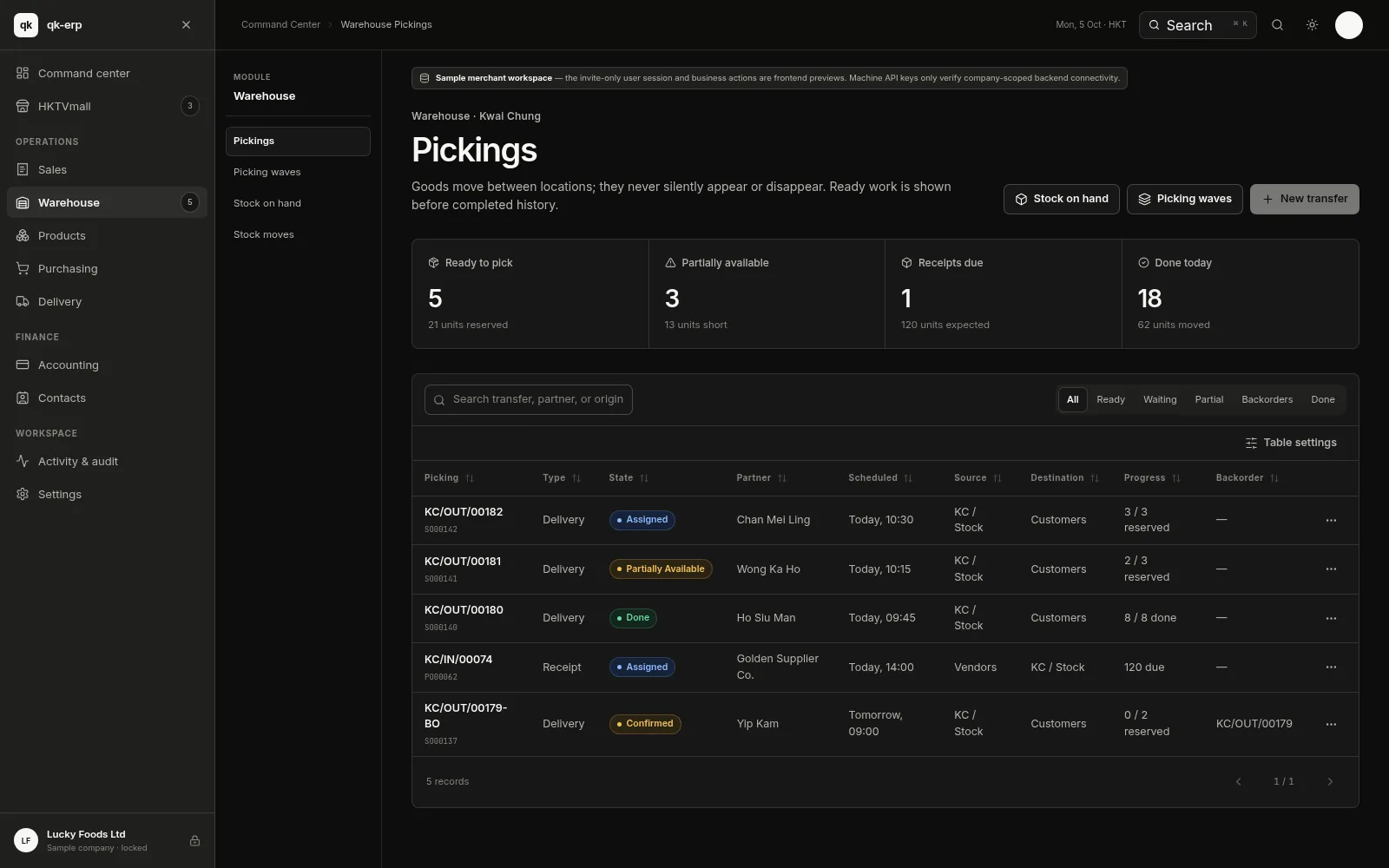Open row actions for KC/IN/00074
Screen dimensions: 1389x868
tap(1331, 667)
